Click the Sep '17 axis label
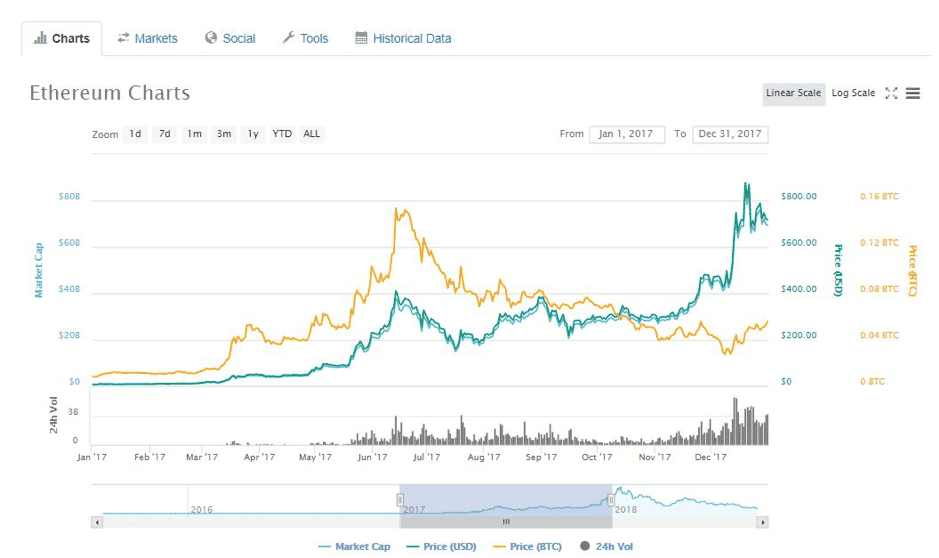The width and height of the screenshot is (939, 558). (541, 457)
